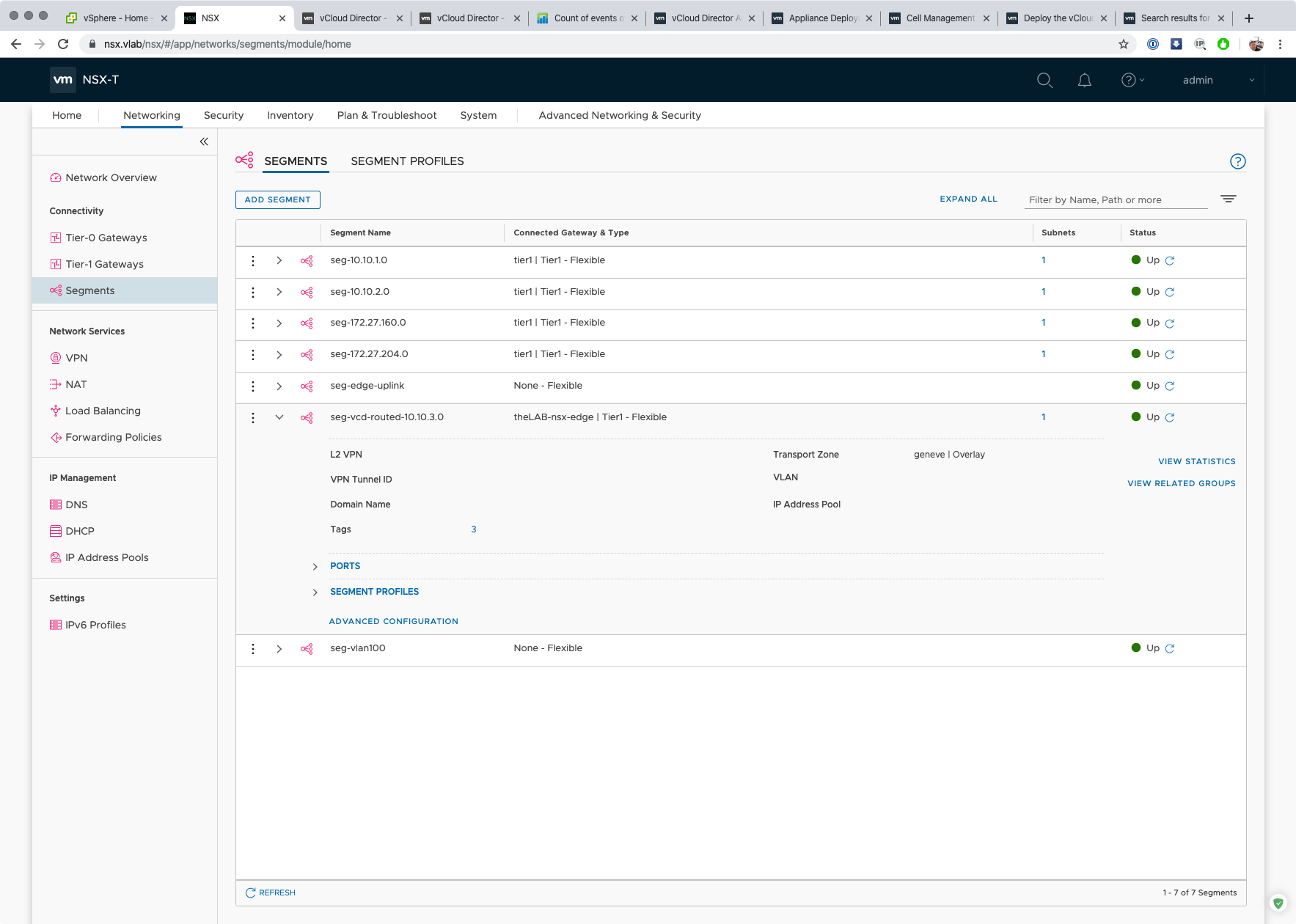Expand the seg-10.10.1.0 row
Image resolution: width=1296 pixels, height=924 pixels.
tap(279, 260)
